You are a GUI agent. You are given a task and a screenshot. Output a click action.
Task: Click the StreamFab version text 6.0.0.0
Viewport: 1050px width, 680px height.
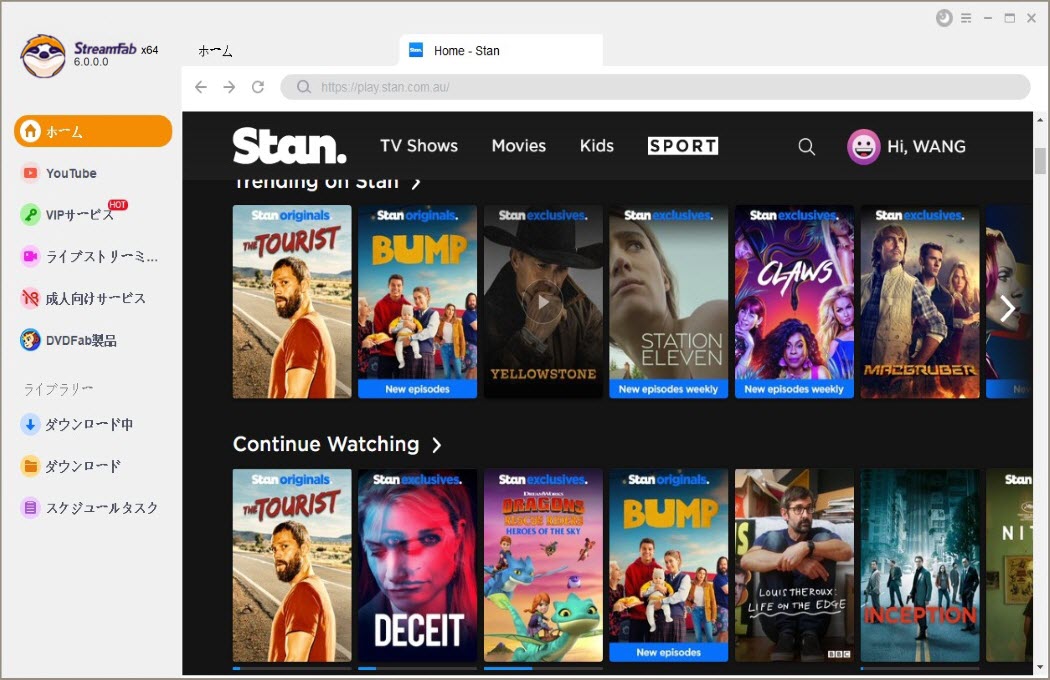click(91, 62)
